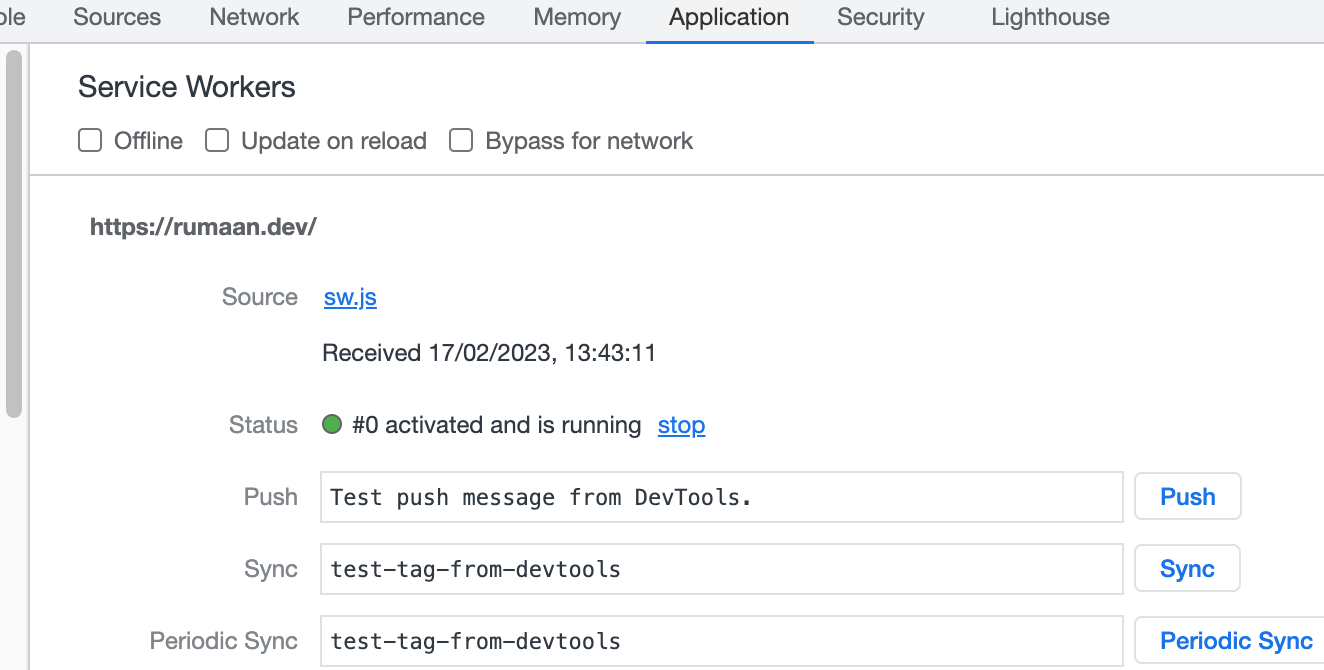This screenshot has height=670, width=1324.
Task: Click the Push button
Action: tap(1187, 497)
